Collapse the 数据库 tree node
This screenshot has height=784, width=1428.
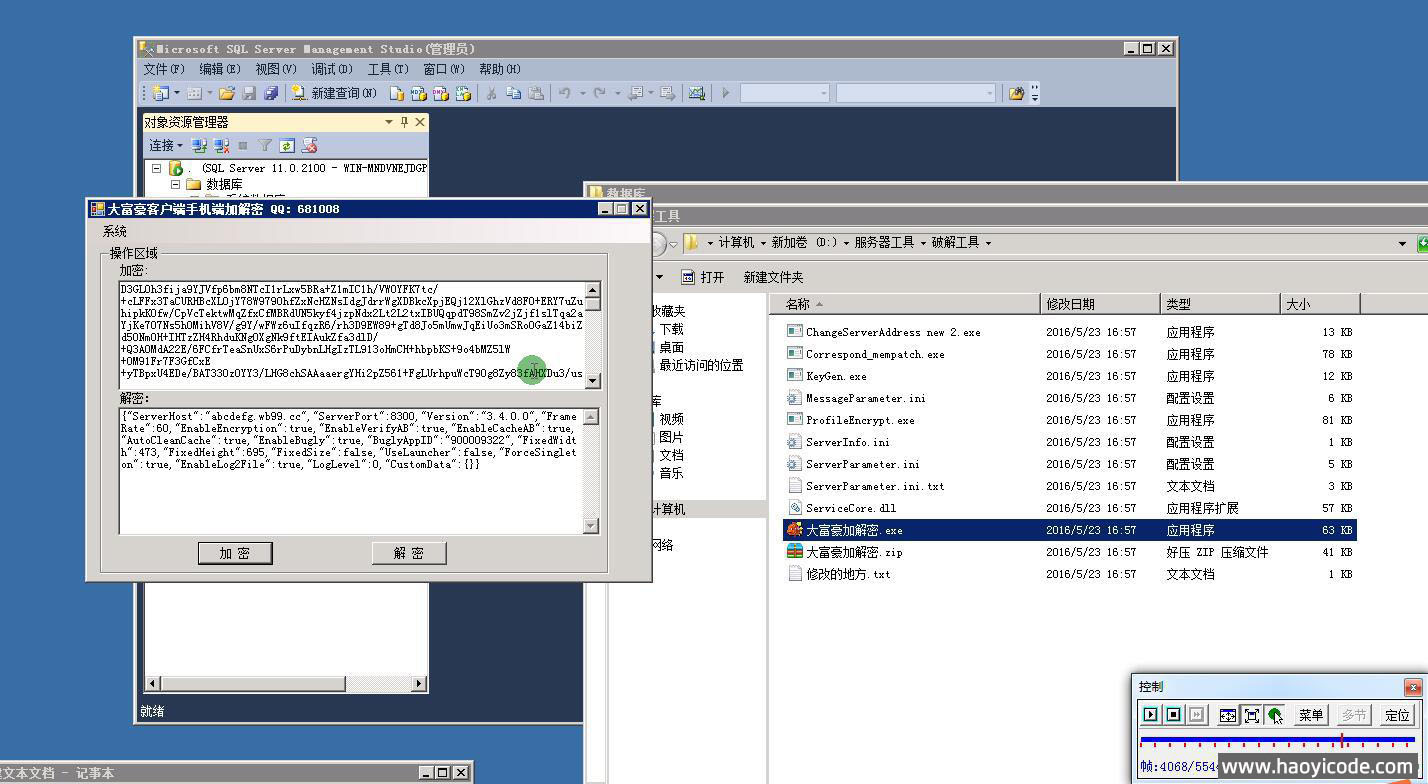[x=175, y=185]
